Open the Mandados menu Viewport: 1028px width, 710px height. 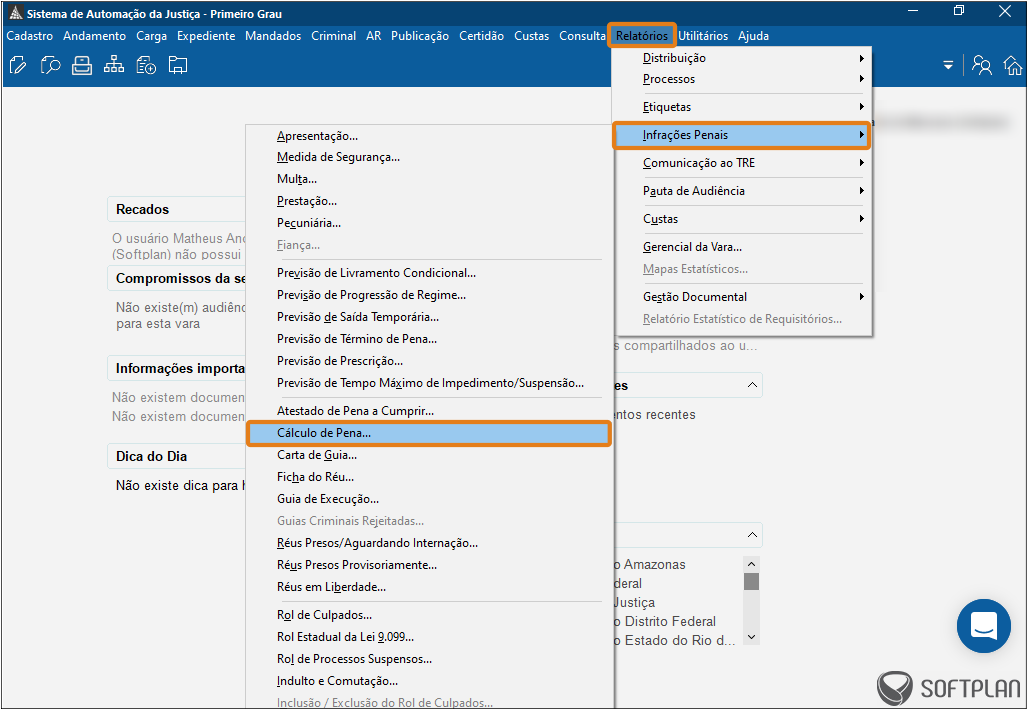273,36
